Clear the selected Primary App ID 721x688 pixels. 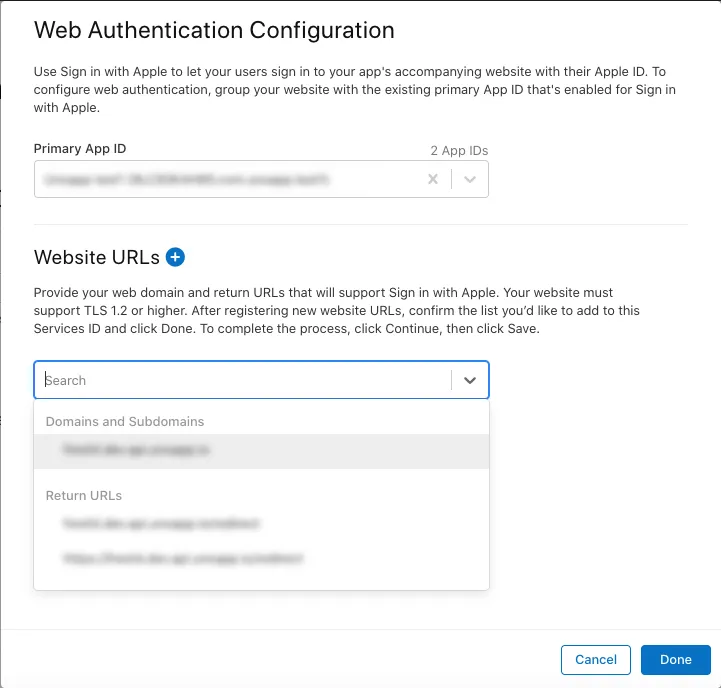[x=433, y=179]
